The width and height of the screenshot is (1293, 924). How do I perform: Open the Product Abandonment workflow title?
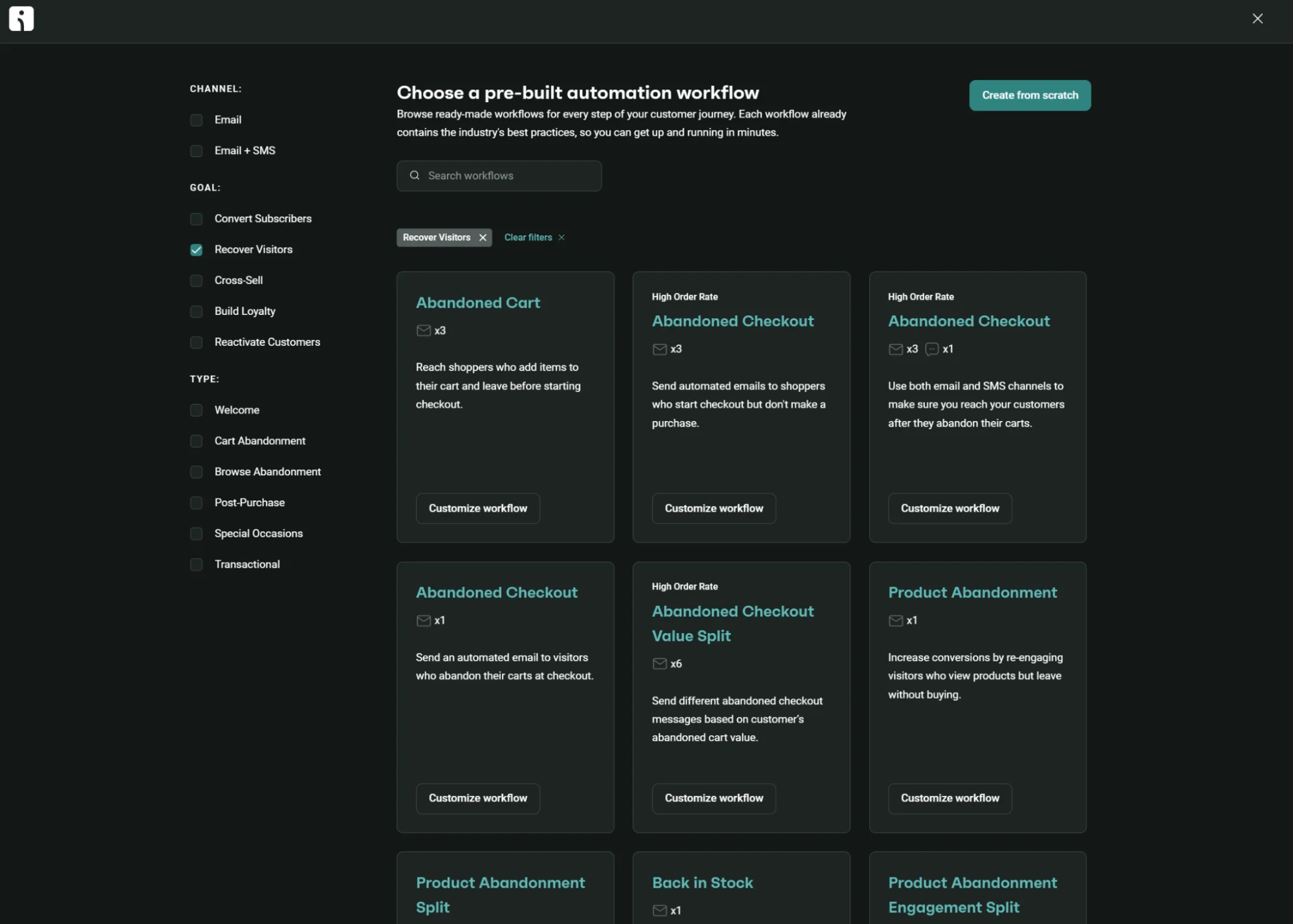pos(972,592)
